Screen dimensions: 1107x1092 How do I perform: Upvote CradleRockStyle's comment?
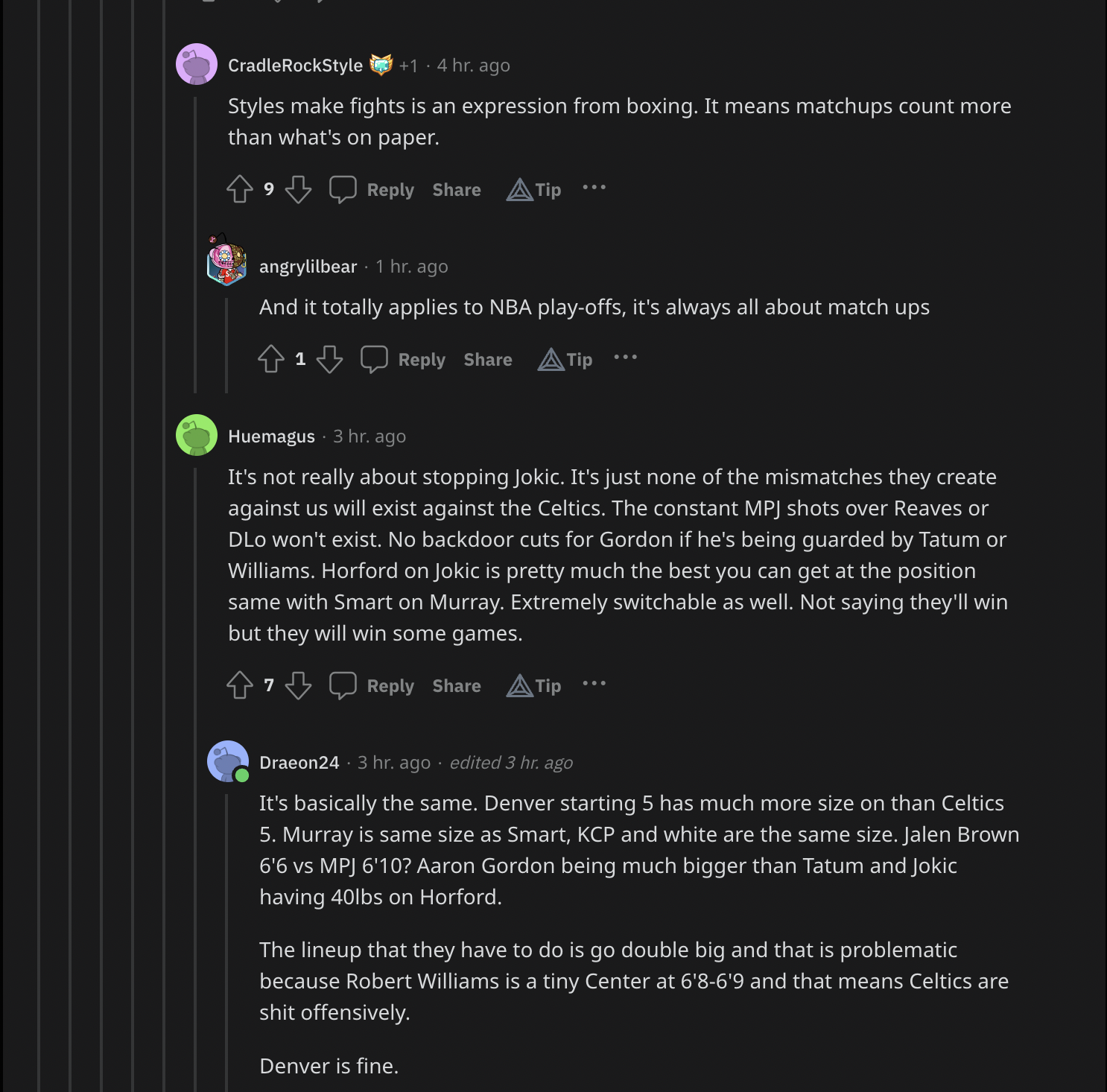[x=240, y=189]
